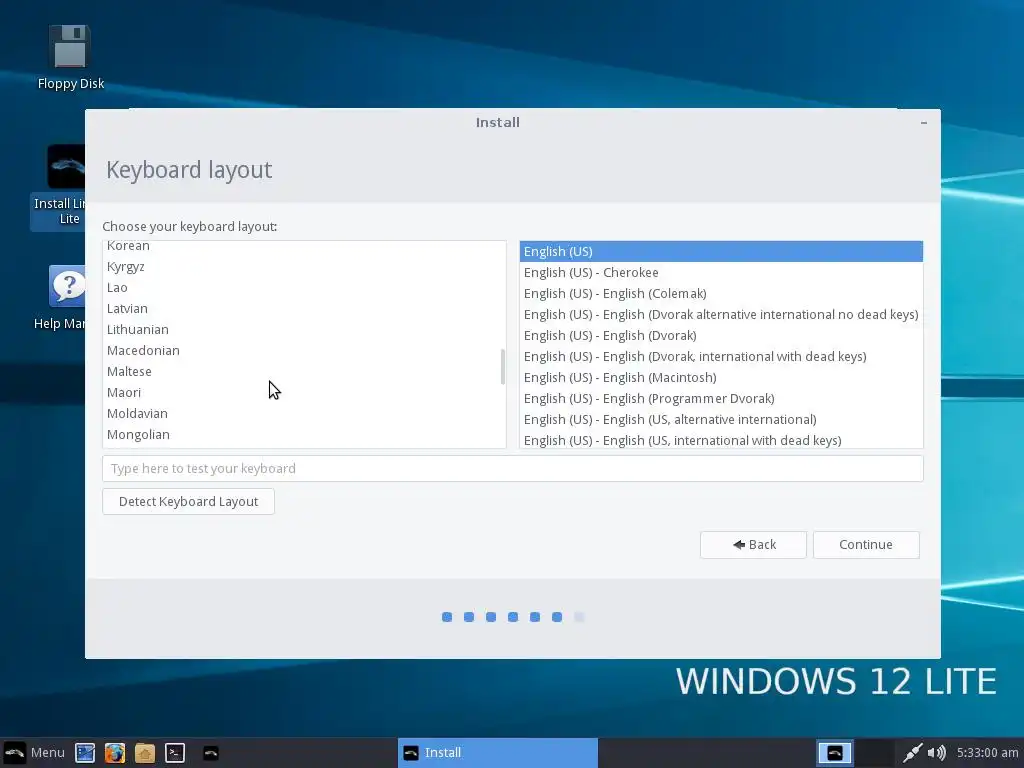Choose English (US, international with dead keys)
This screenshot has height=768, width=1024.
pyautogui.click(x=721, y=440)
